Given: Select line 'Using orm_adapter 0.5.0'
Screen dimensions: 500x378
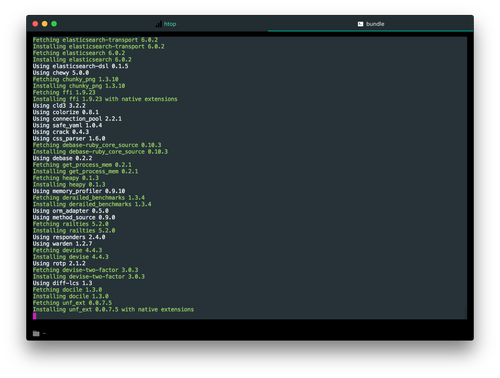Looking at the screenshot, I should click(x=71, y=211).
